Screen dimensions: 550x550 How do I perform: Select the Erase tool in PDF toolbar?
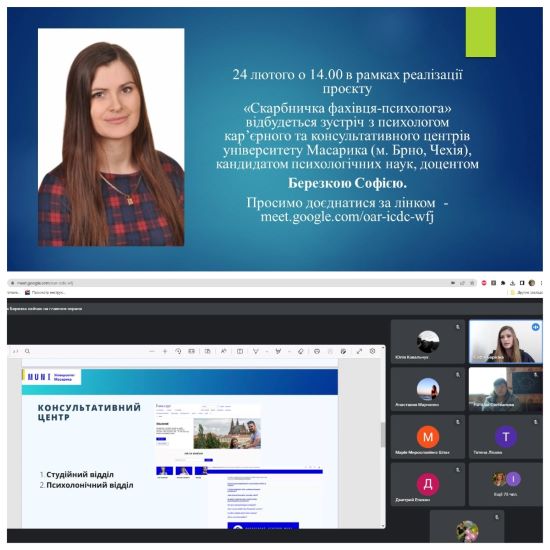(x=301, y=351)
